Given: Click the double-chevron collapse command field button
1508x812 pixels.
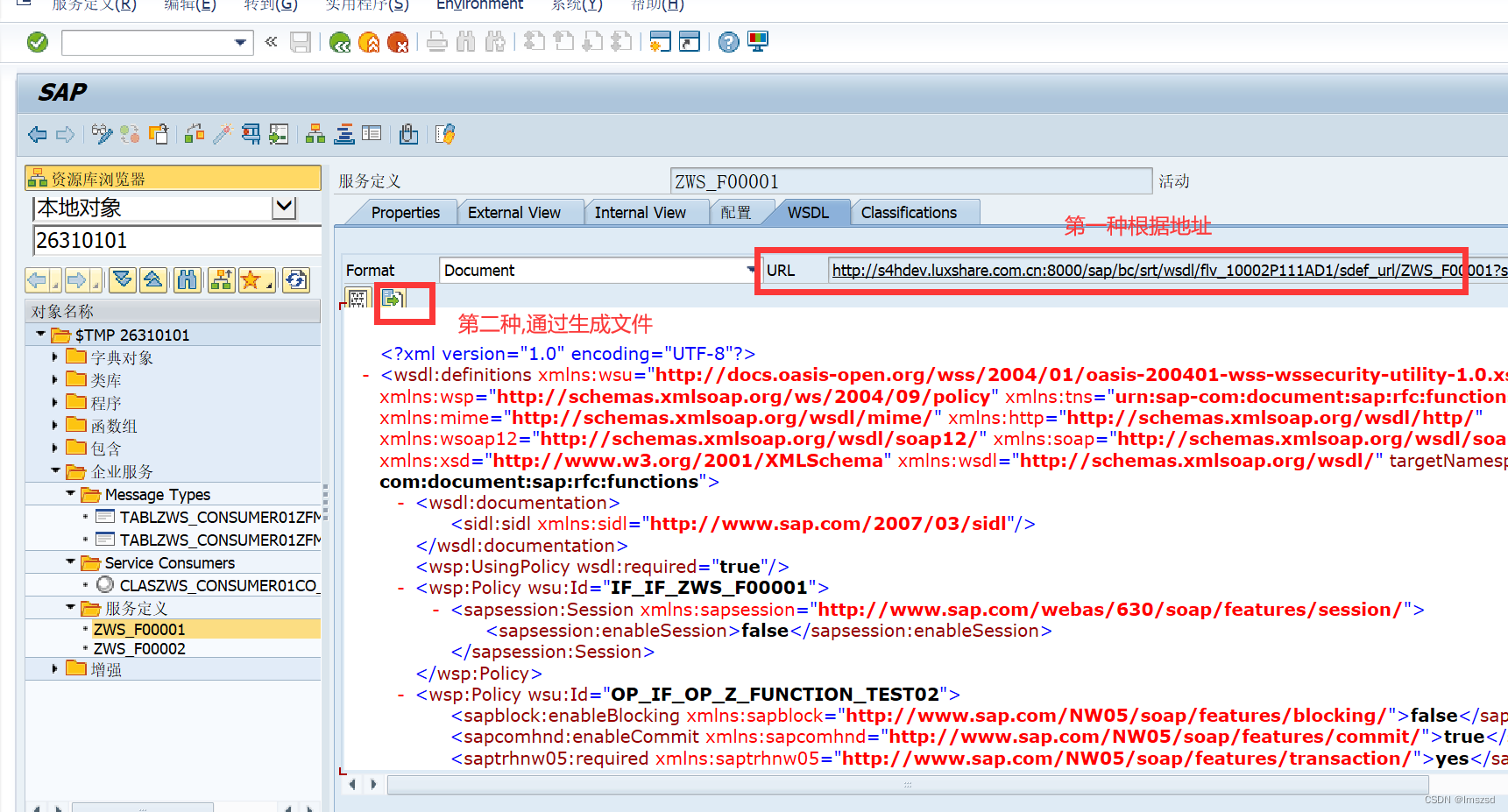Looking at the screenshot, I should click(x=272, y=41).
